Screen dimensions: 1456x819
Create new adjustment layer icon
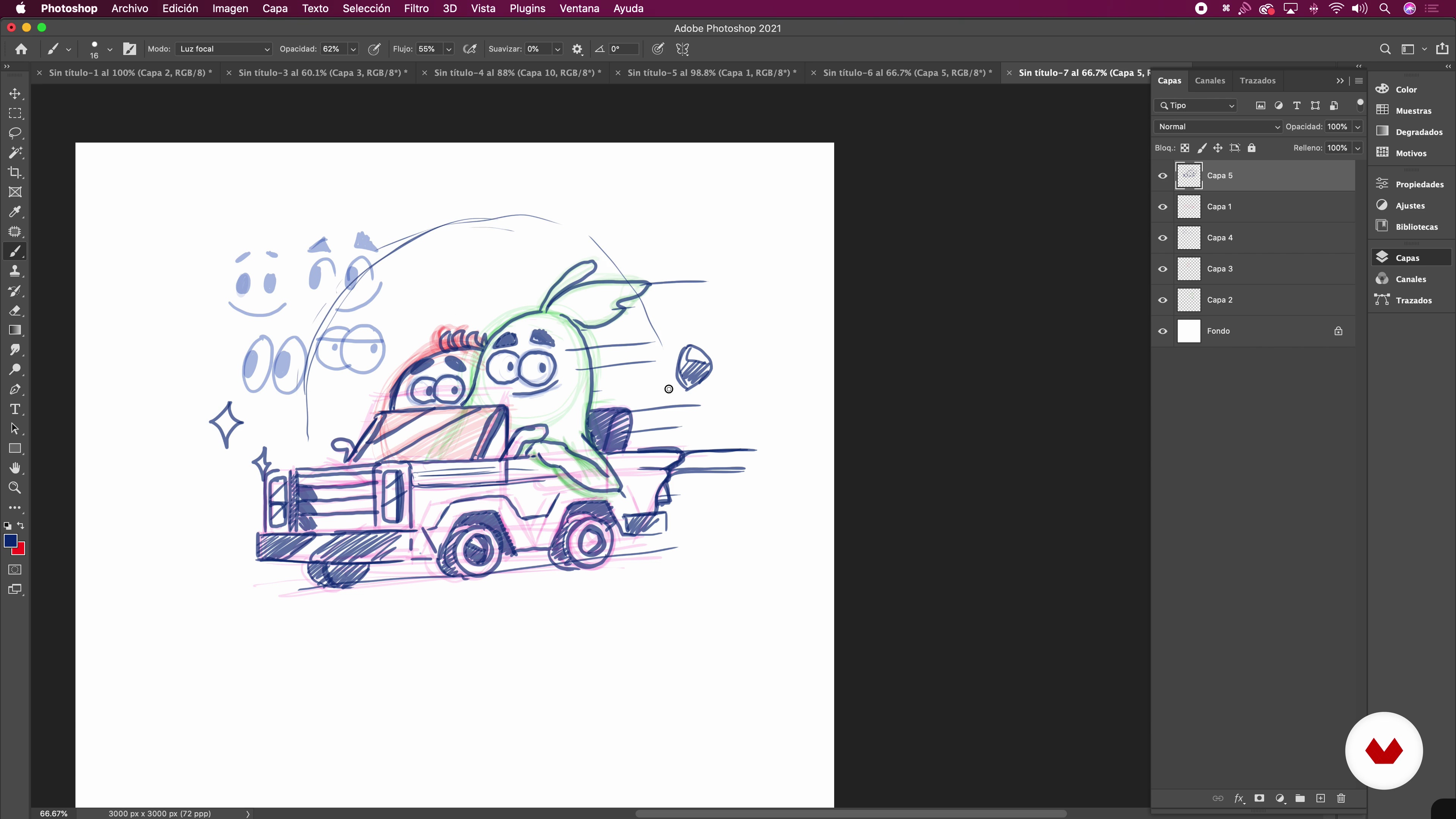coord(1280,798)
